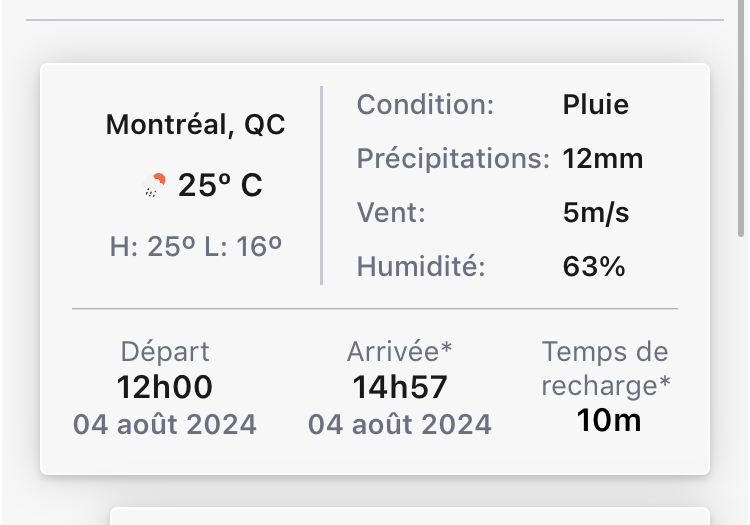The height and width of the screenshot is (525, 750).
Task: Click the 63% humidity value
Action: [594, 266]
